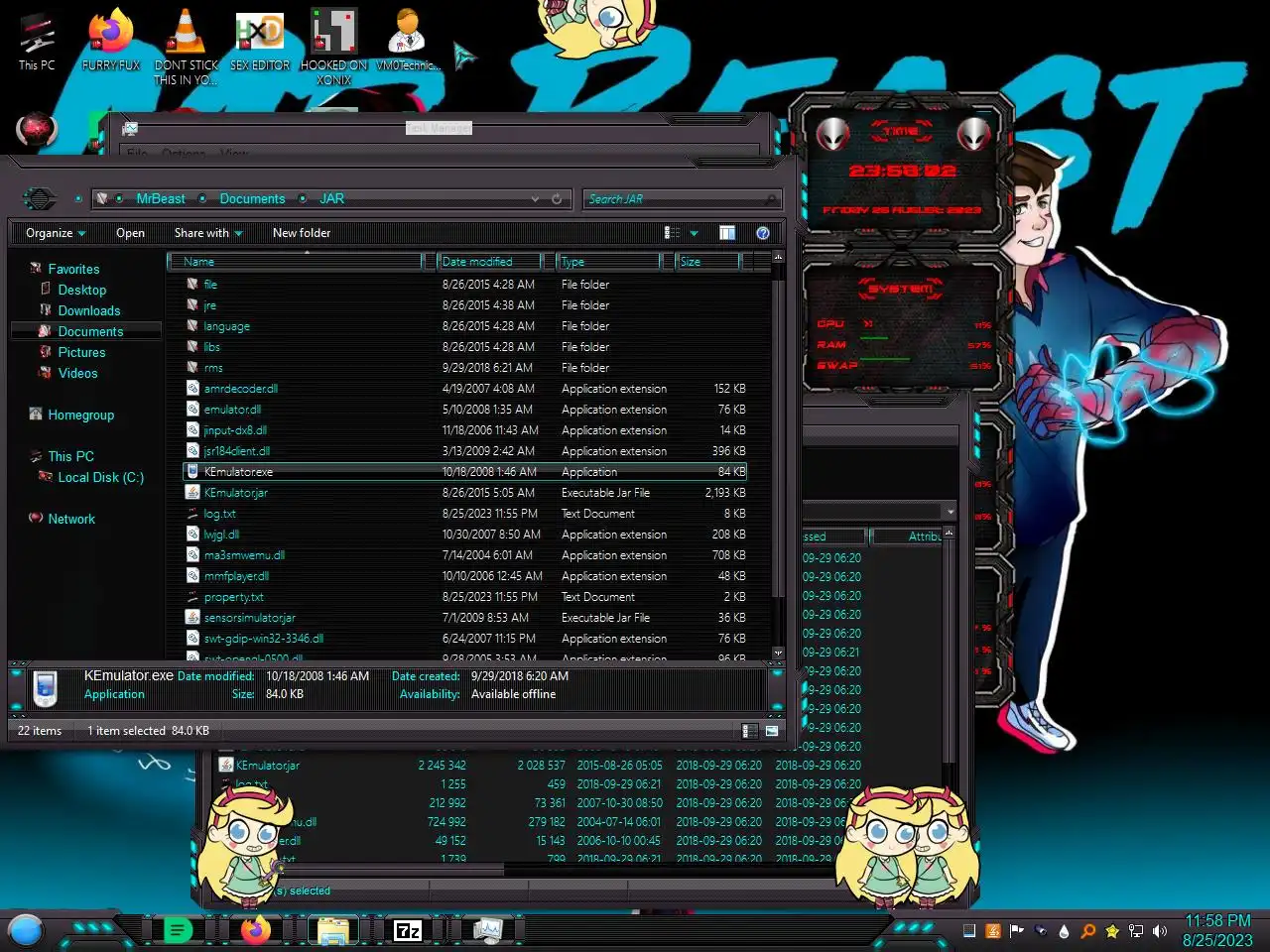
Task: Click the Windows Start orb
Action: pos(26,930)
